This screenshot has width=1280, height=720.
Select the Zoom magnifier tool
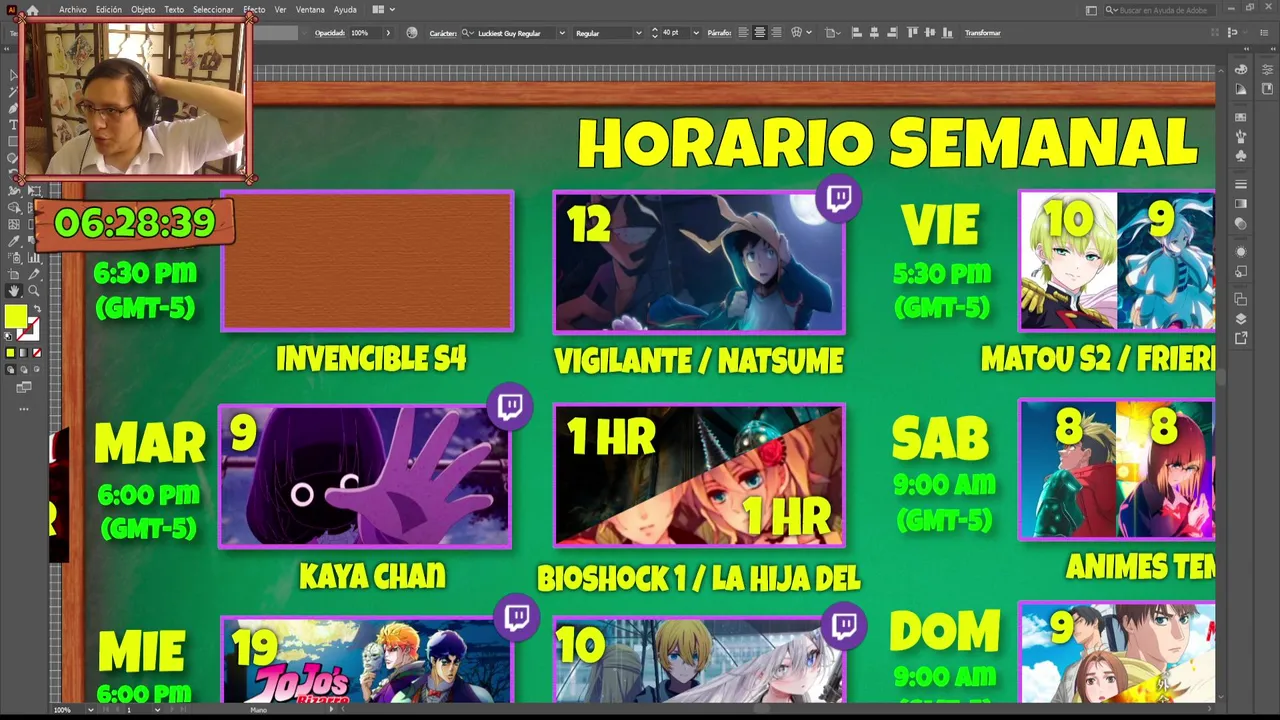pyautogui.click(x=33, y=290)
